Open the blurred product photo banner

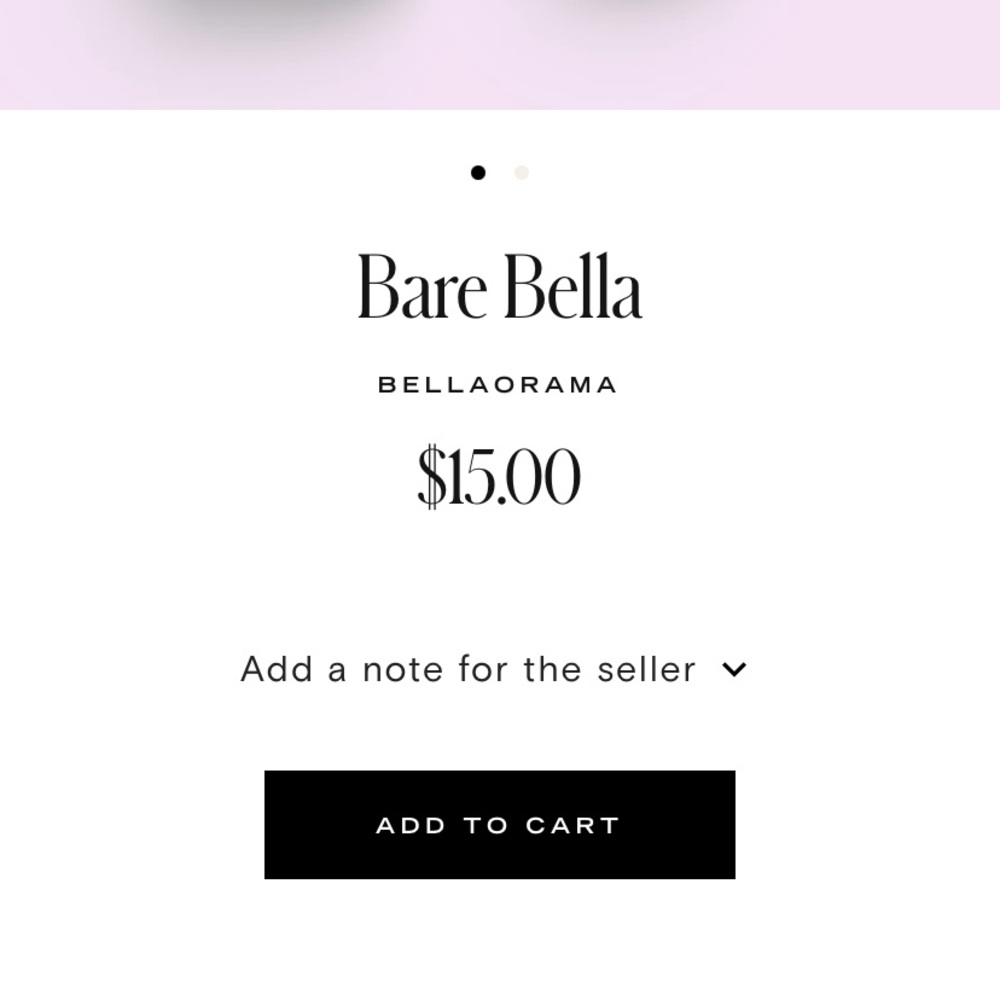pos(500,54)
